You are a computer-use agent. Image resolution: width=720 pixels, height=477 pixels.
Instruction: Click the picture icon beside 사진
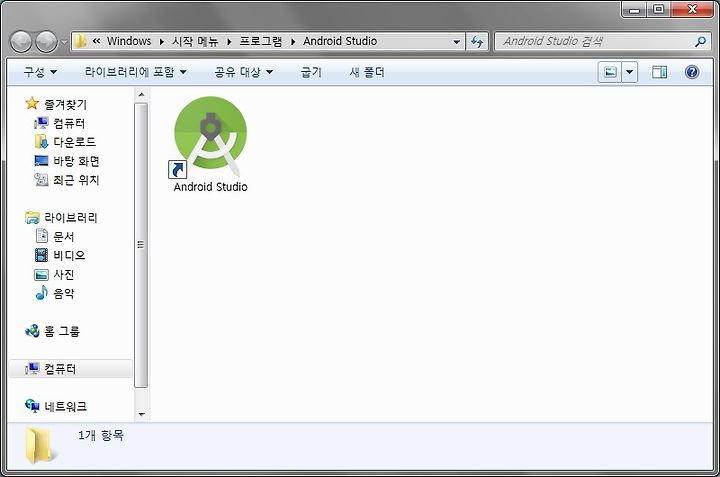click(x=41, y=275)
